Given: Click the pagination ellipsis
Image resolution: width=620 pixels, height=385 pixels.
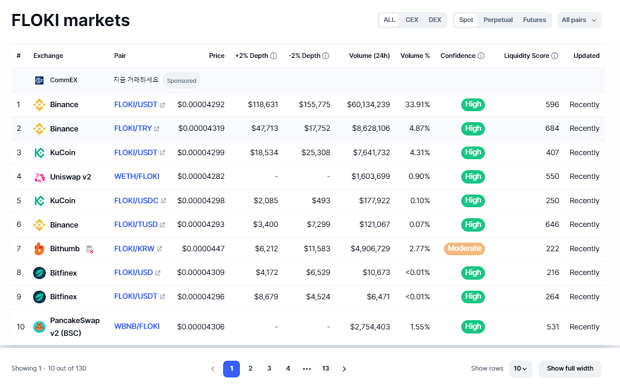Looking at the screenshot, I should tap(307, 369).
